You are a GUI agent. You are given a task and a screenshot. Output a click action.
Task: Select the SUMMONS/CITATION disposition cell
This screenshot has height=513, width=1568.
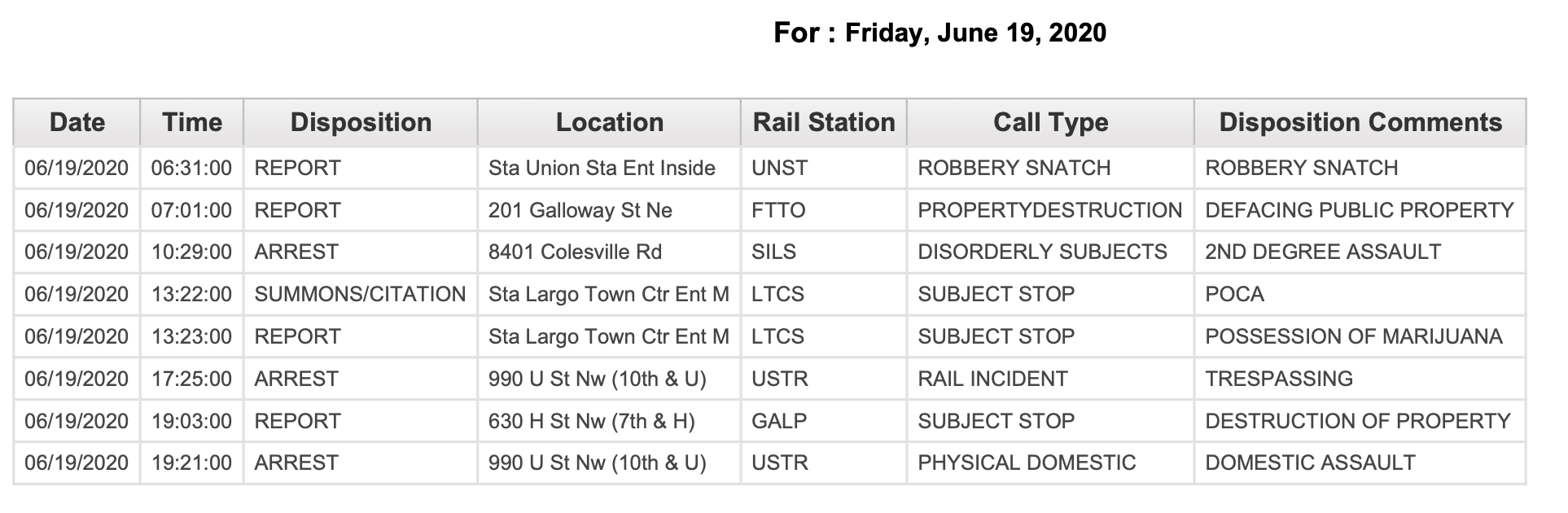point(361,294)
